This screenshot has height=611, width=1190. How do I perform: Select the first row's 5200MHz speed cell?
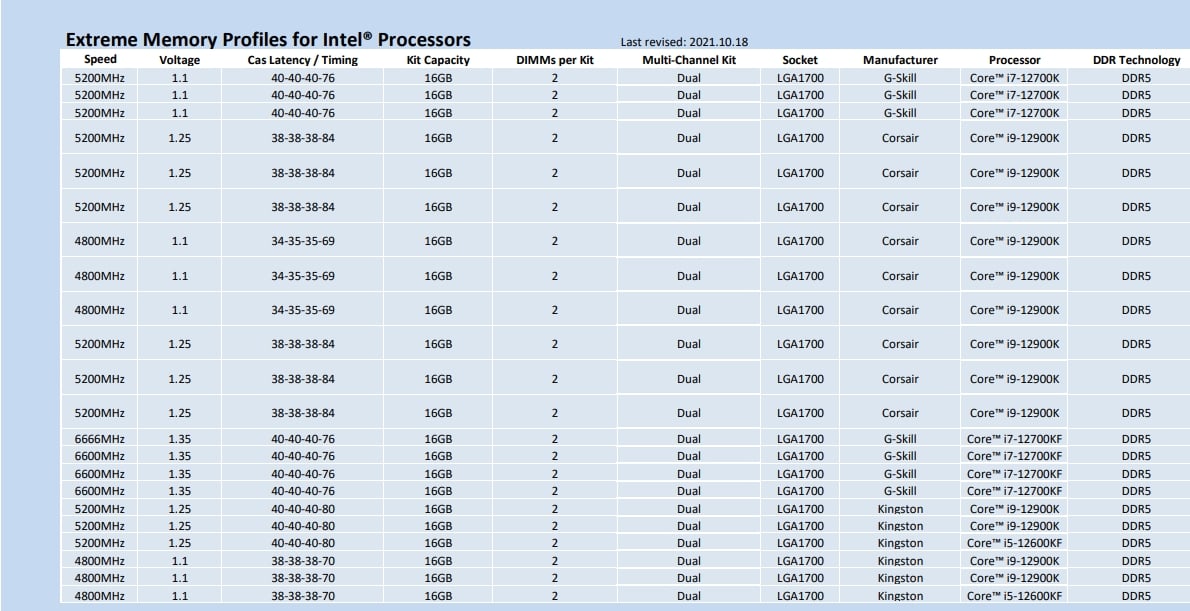click(100, 78)
